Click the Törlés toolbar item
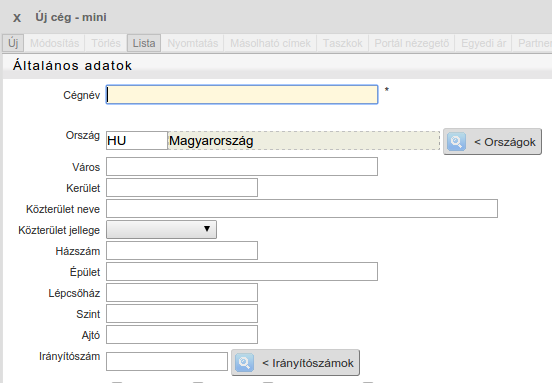The width and height of the screenshot is (552, 383). pos(106,43)
